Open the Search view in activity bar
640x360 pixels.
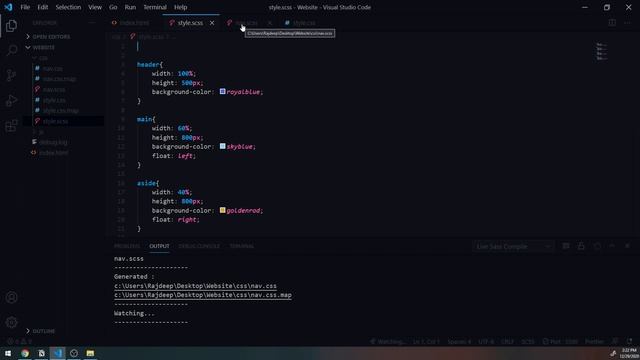pyautogui.click(x=11, y=50)
